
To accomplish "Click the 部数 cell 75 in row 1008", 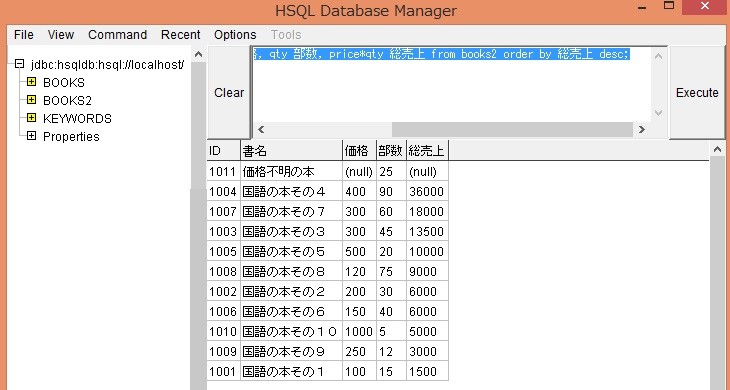I will [x=392, y=272].
